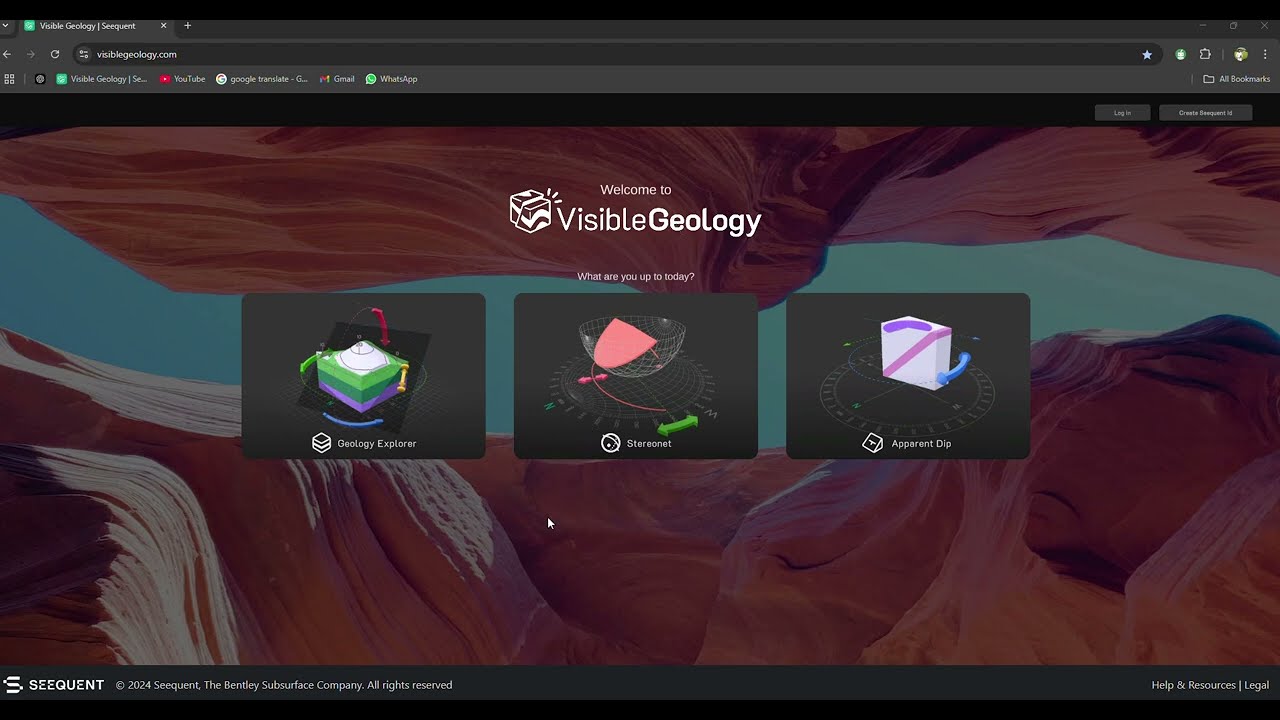1280x720 pixels.
Task: Open the Extensions puzzle menu
Action: tap(1205, 54)
